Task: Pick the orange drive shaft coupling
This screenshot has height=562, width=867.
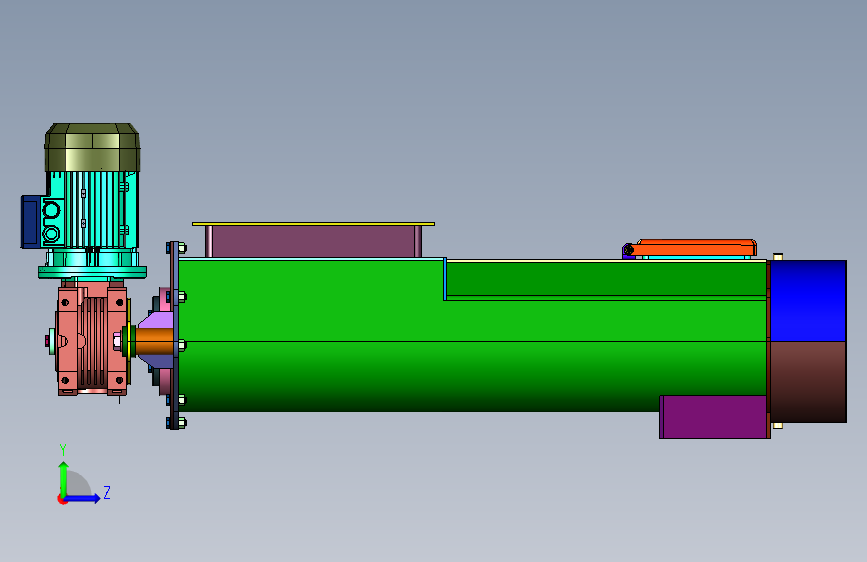Action: (155, 342)
